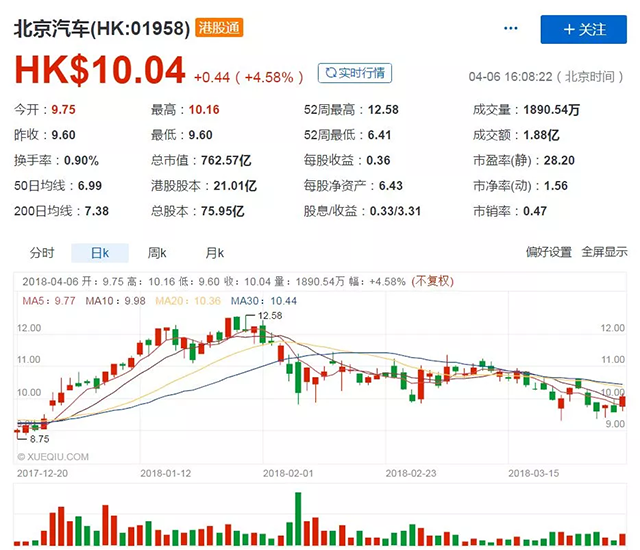Image resolution: width=640 pixels, height=550 pixels.
Task: Click the 每股收益 0.36 value
Action: pyautogui.click(x=378, y=160)
